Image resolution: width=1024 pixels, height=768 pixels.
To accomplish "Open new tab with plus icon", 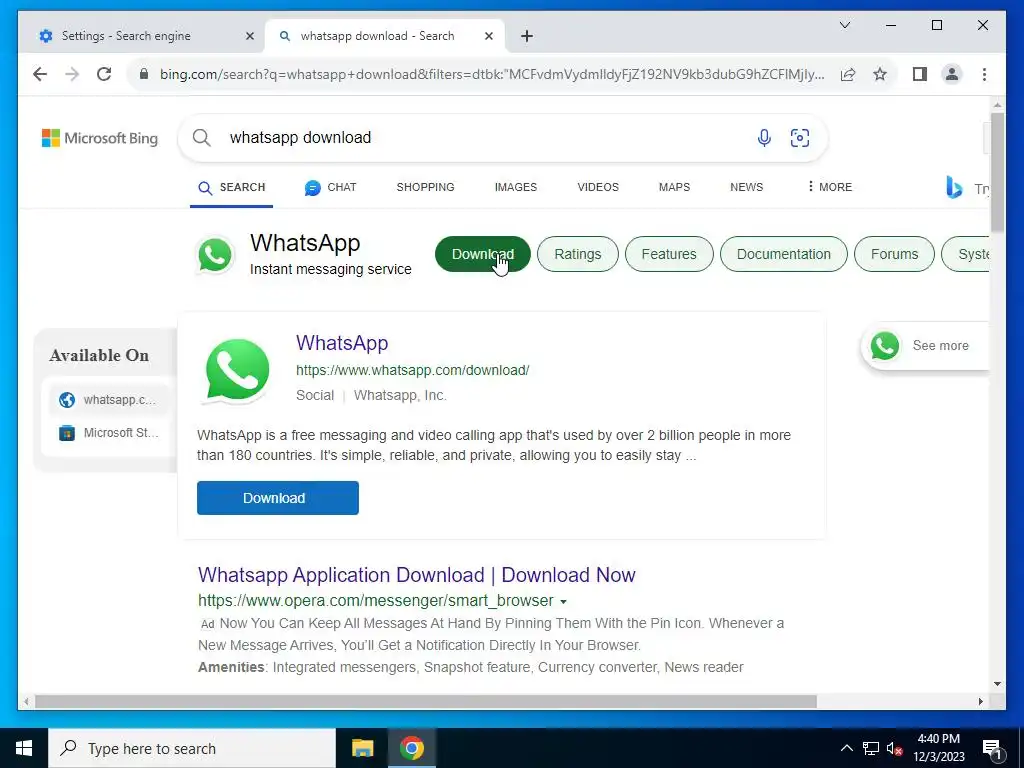I will point(527,36).
